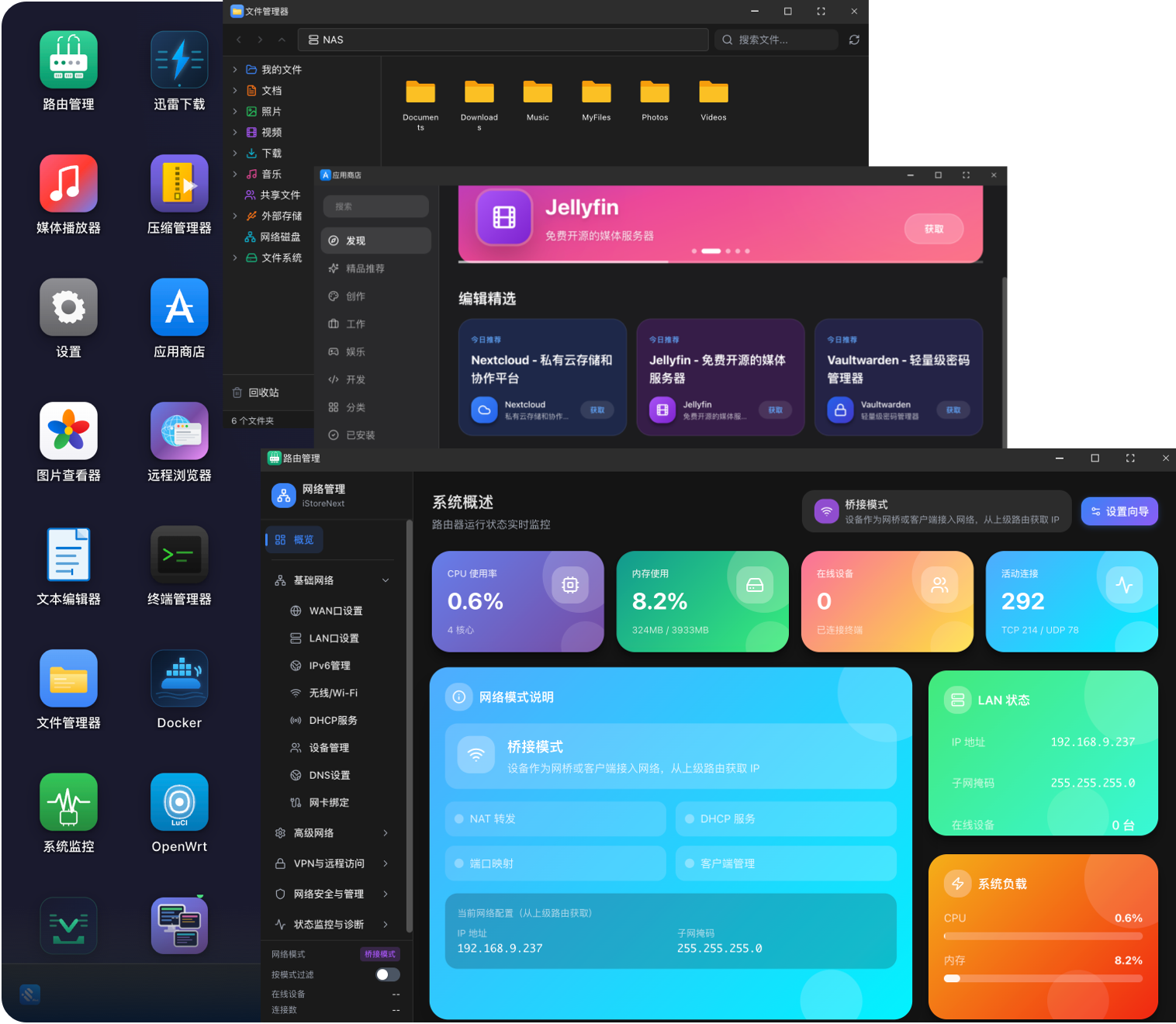1176x1024 pixels.
Task: Expand the VPN与远程访问 section
Action: pos(386,863)
